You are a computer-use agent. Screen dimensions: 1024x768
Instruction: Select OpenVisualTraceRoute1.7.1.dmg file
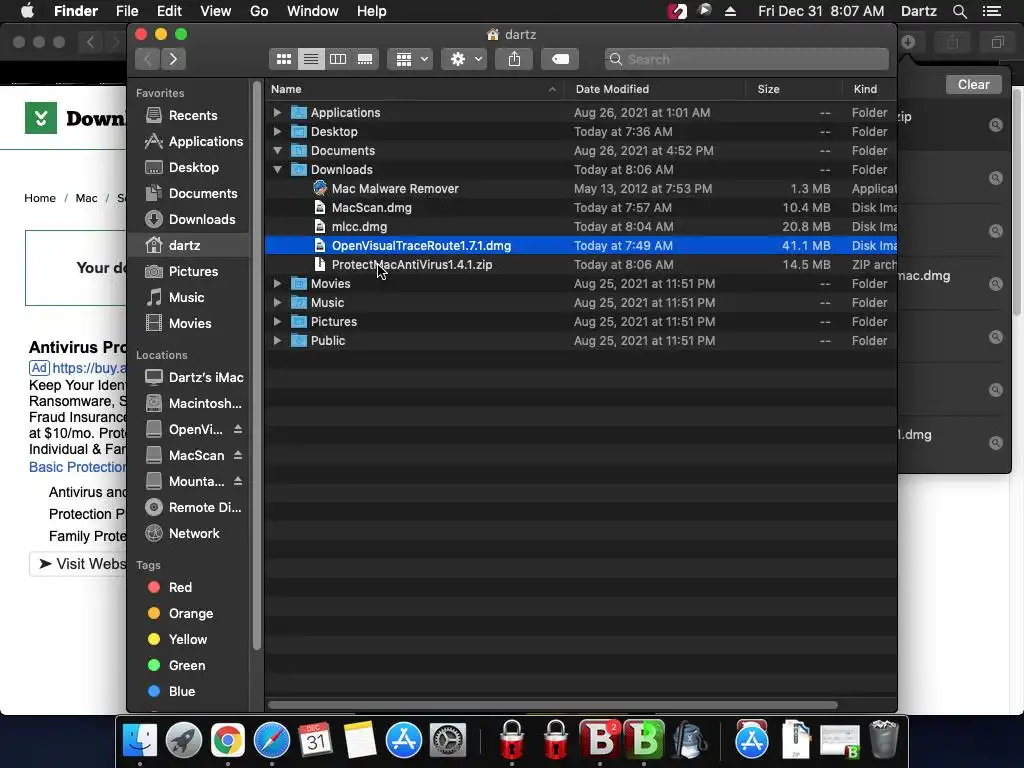pos(581,246)
